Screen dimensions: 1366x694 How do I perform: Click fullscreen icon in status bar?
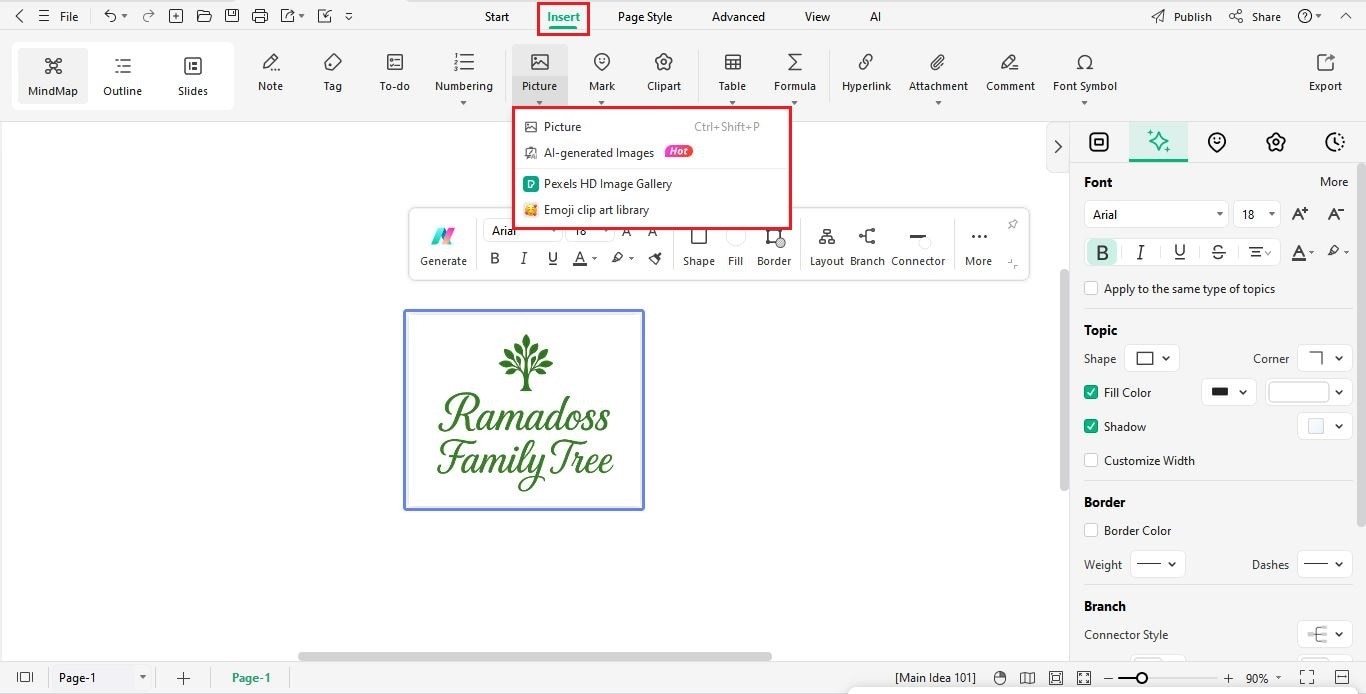[x=1307, y=678]
